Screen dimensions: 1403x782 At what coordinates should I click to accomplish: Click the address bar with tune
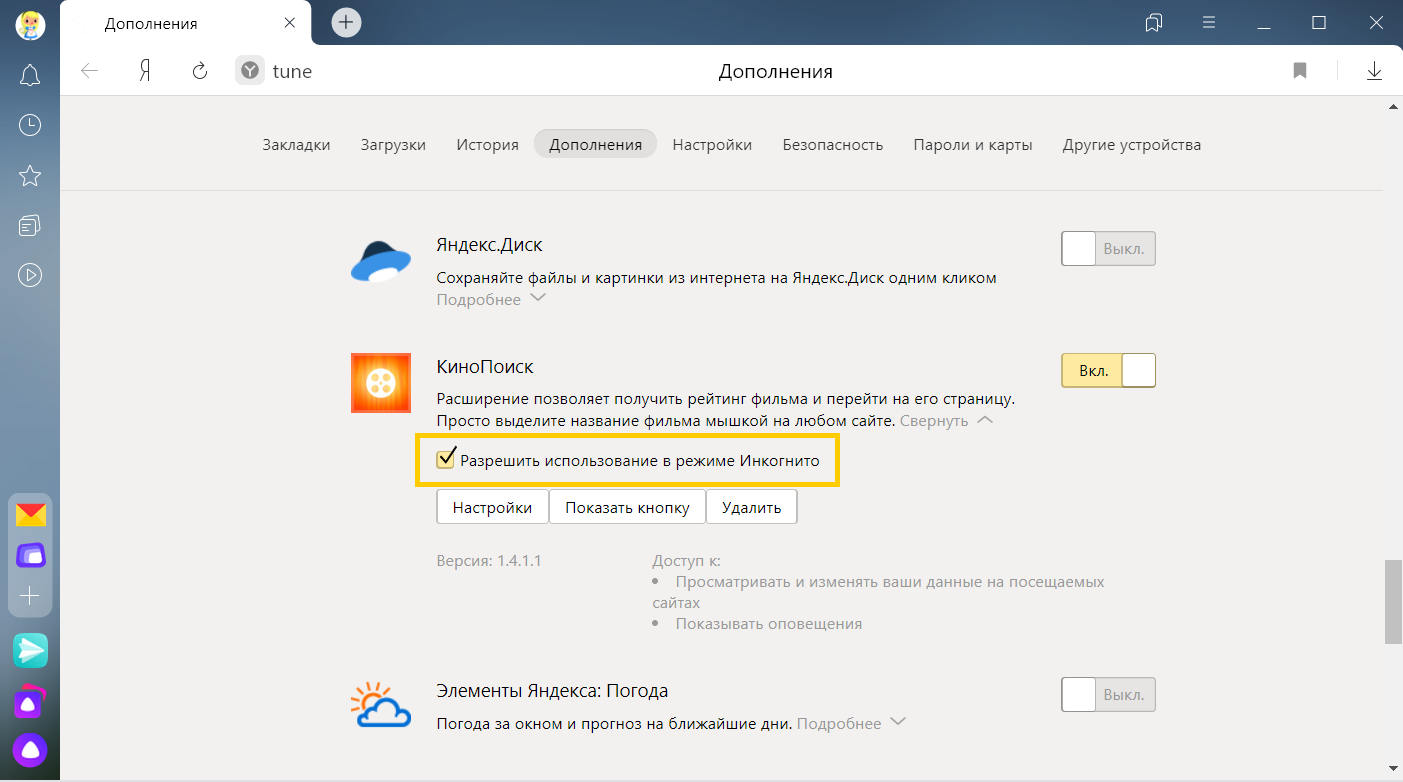tap(292, 71)
